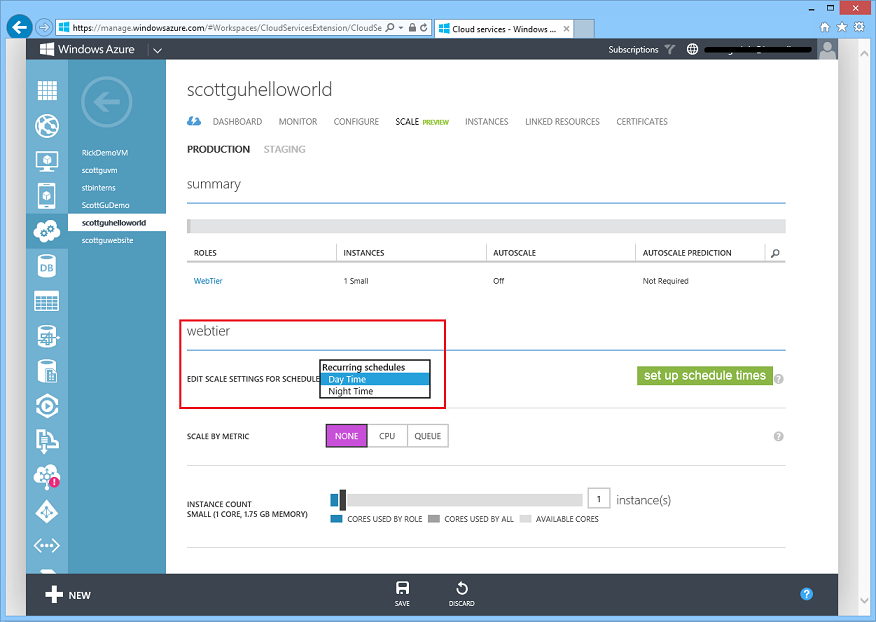
Task: Open the language globe icon in header
Action: (x=692, y=49)
